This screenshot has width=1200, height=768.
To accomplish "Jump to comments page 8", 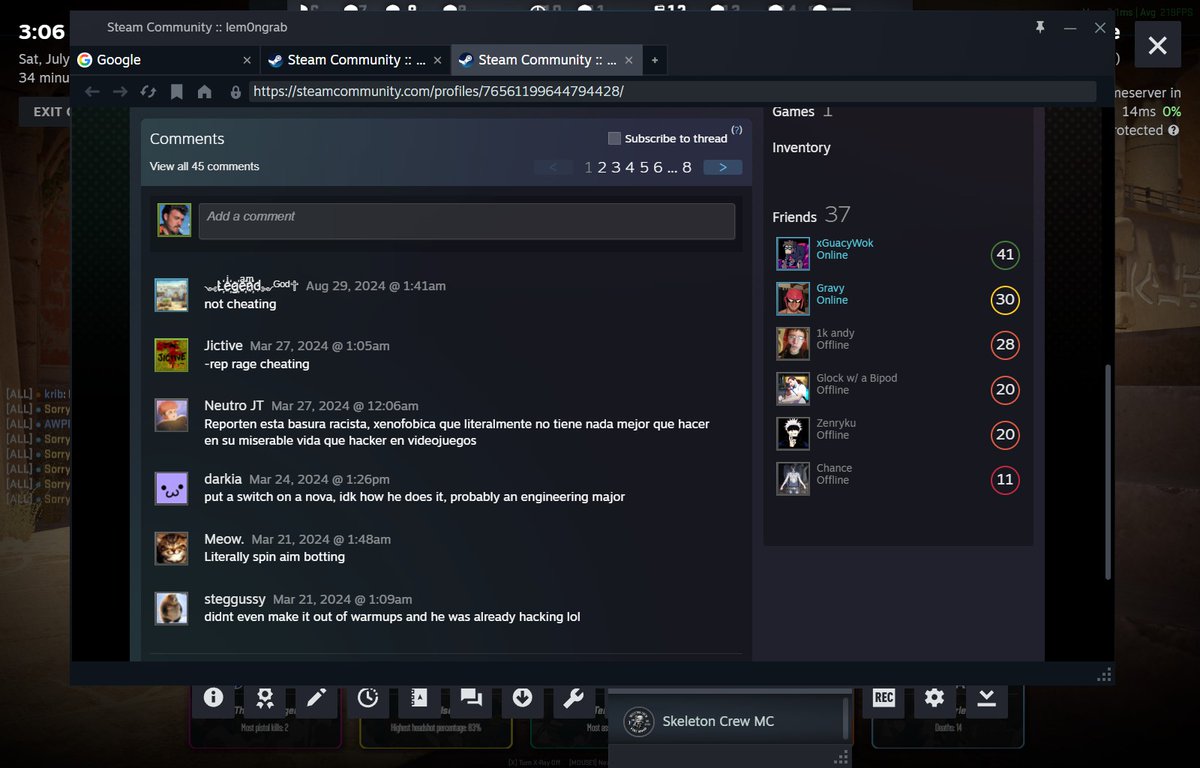I will (687, 167).
